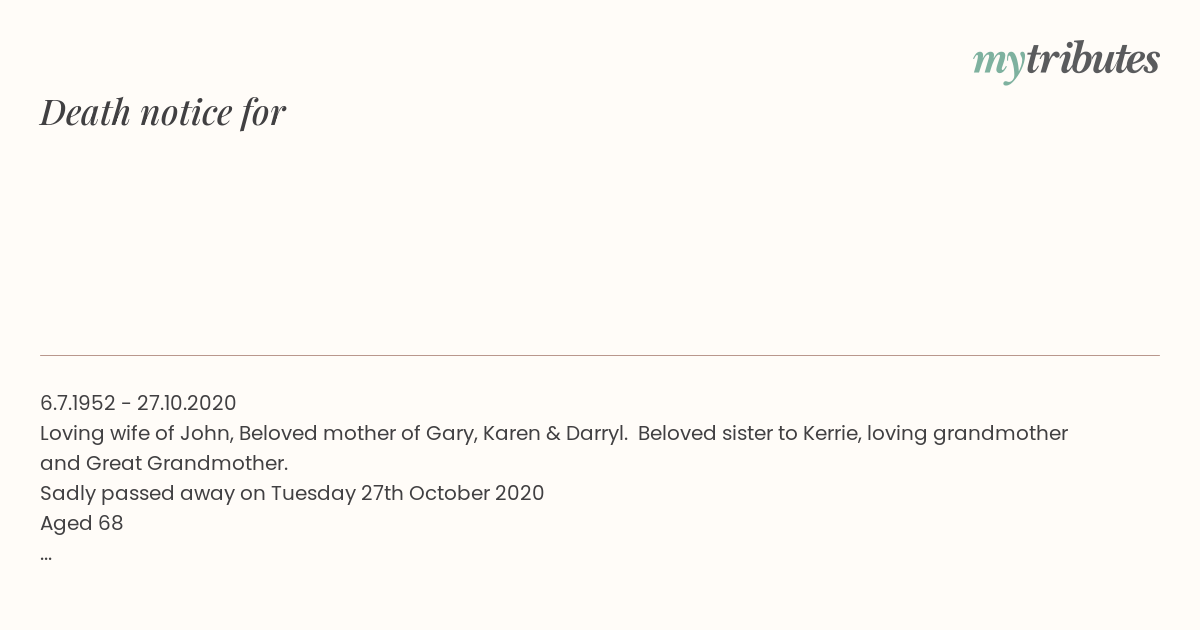Click "Beloved sister to Kerrie" text
The width and height of the screenshot is (1200, 630).
click(749, 433)
